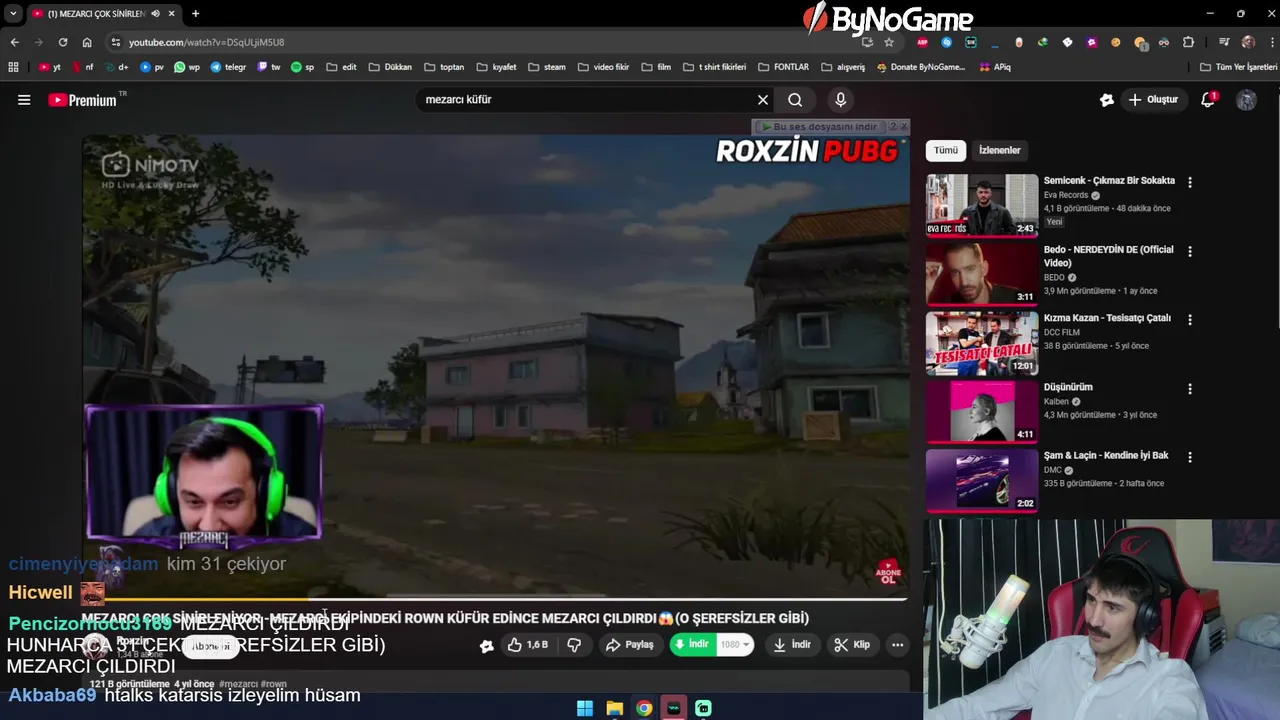Go back with the browser back arrow
Viewport: 1280px width, 720px height.
(x=14, y=42)
